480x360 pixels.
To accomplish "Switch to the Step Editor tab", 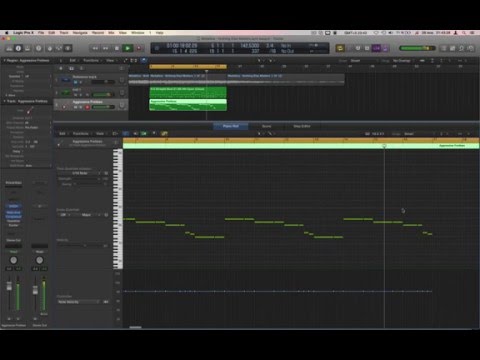I will (x=302, y=126).
